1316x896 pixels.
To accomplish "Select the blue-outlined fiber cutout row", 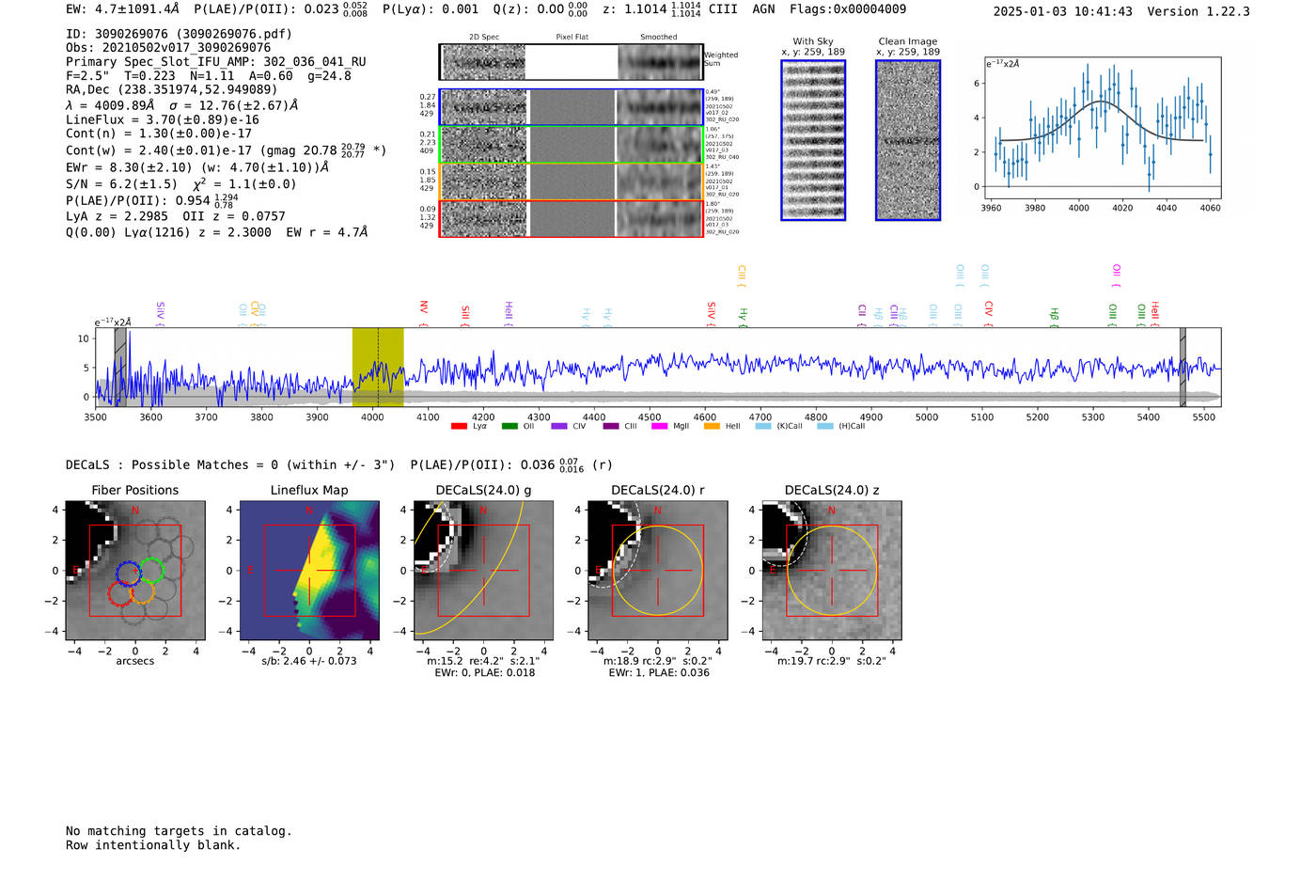I will tap(572, 107).
